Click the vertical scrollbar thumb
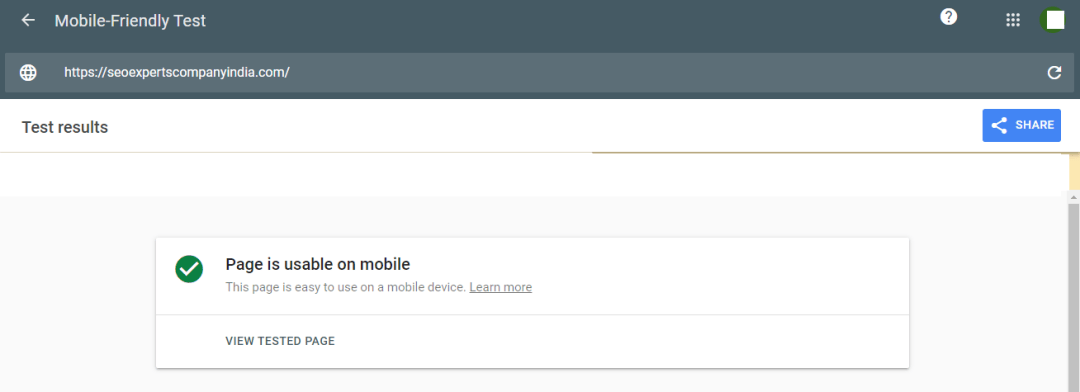Image resolution: width=1080 pixels, height=392 pixels. tap(1074, 296)
